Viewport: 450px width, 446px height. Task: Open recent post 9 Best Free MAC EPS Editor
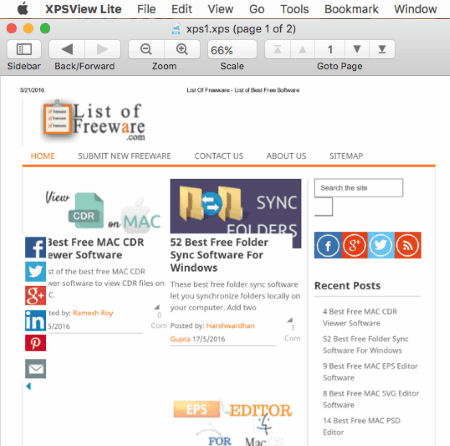tap(370, 372)
